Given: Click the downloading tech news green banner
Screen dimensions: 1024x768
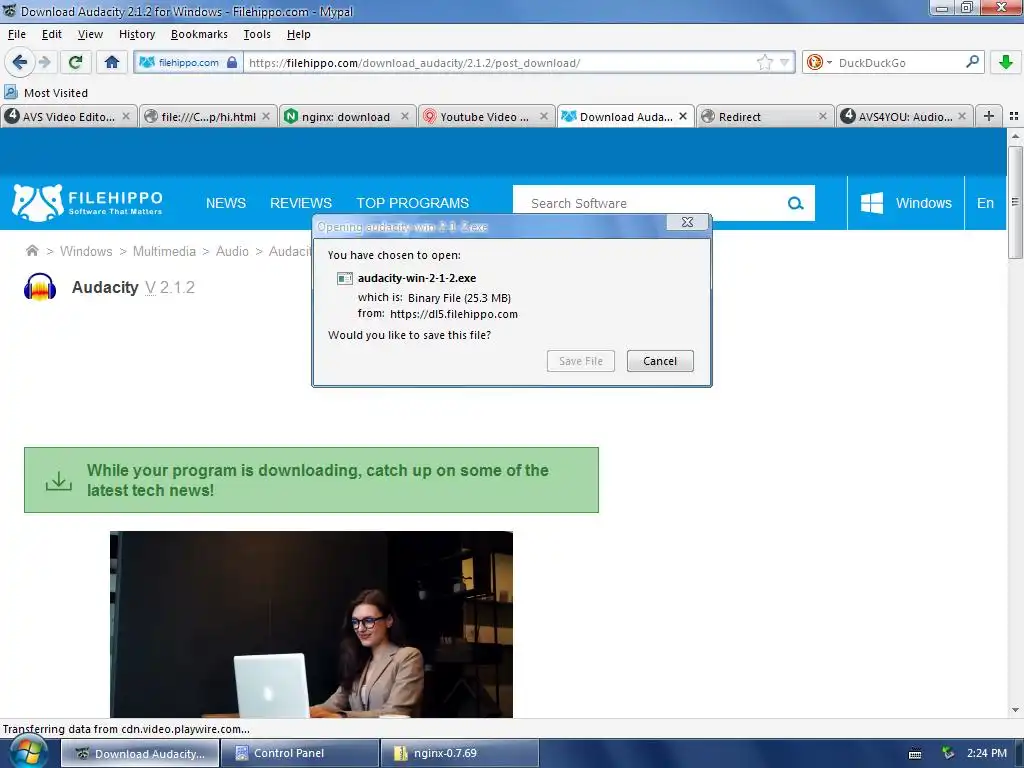Looking at the screenshot, I should 312,480.
